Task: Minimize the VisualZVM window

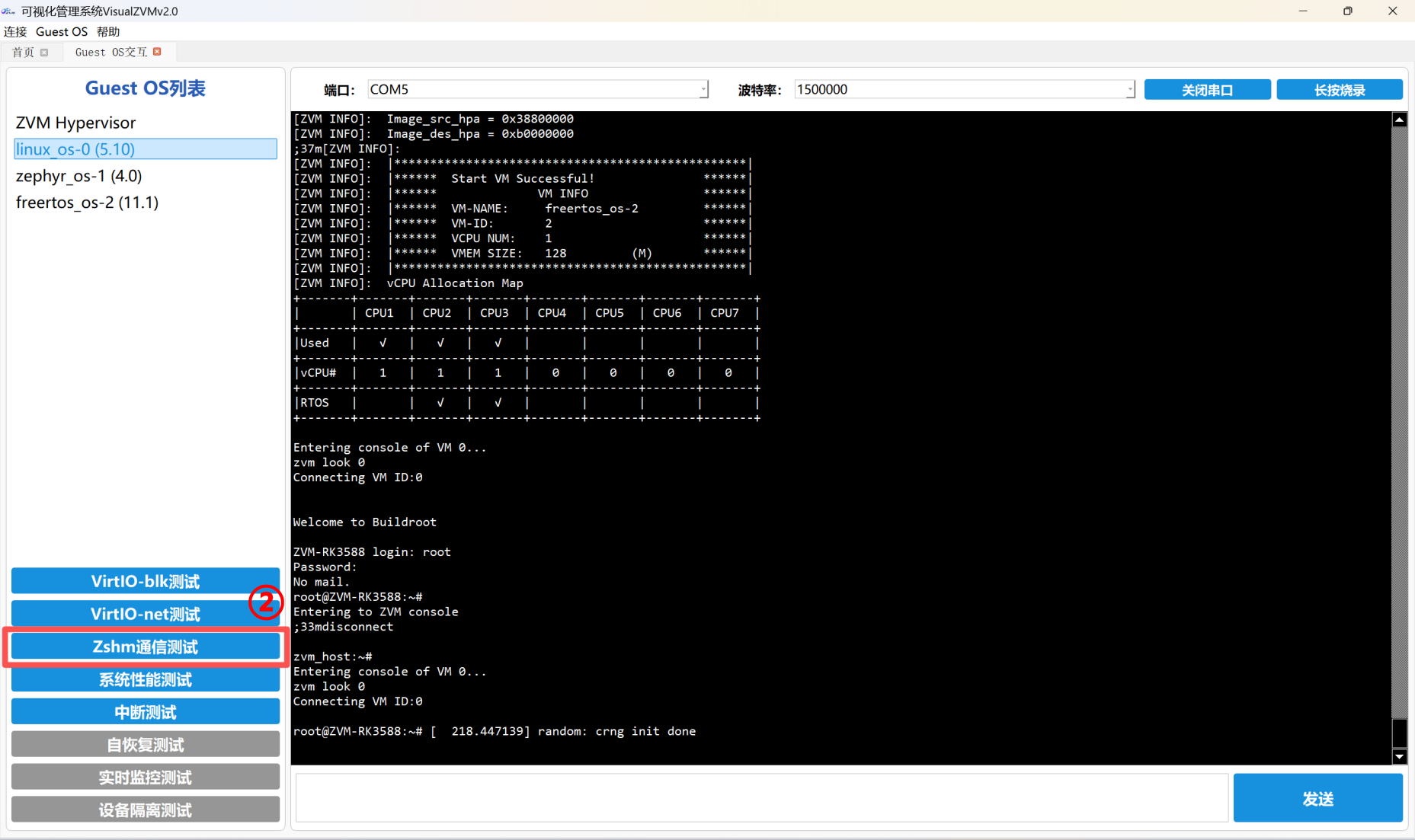Action: (1303, 11)
